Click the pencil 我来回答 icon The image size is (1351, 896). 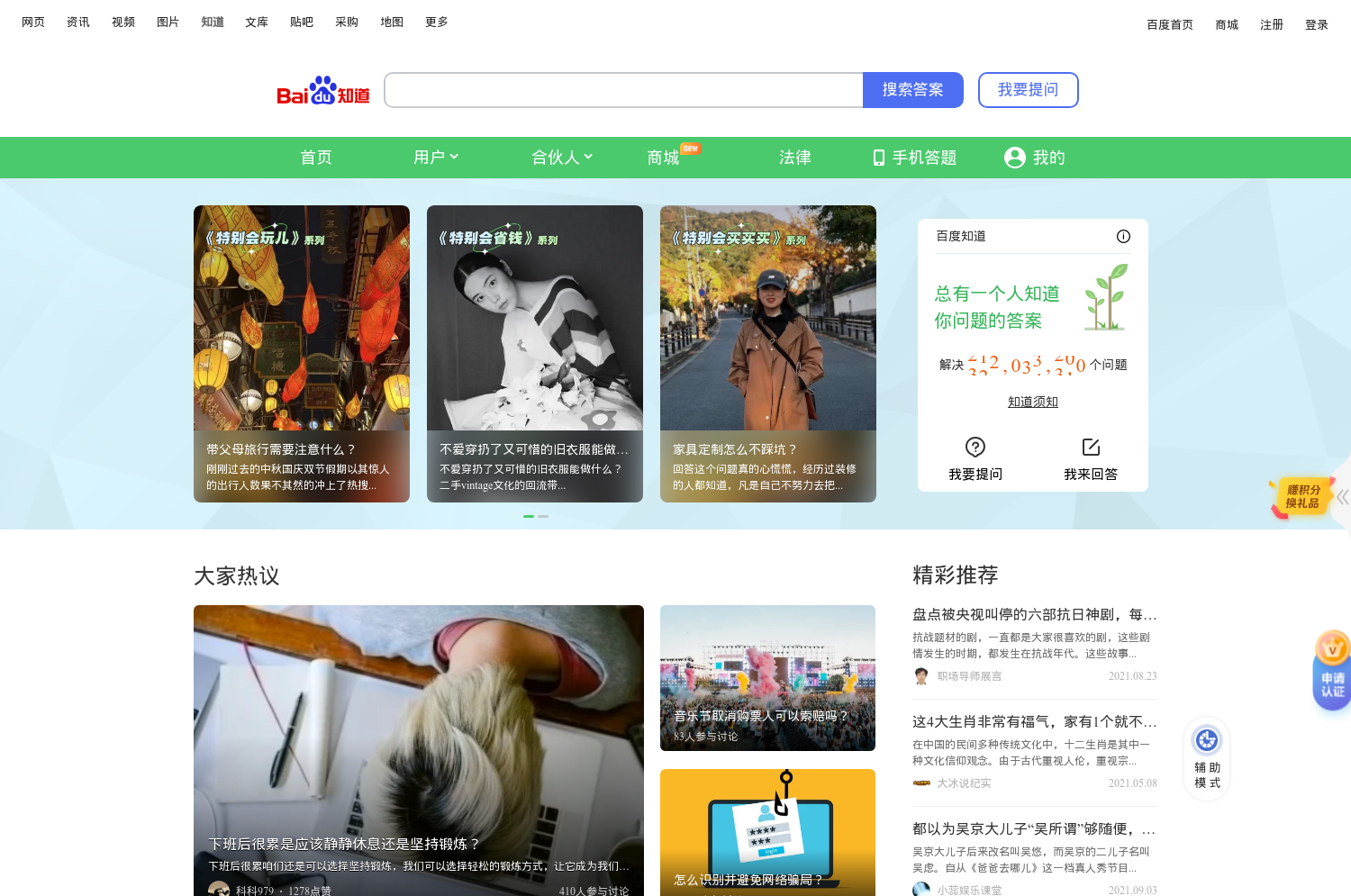pos(1091,448)
